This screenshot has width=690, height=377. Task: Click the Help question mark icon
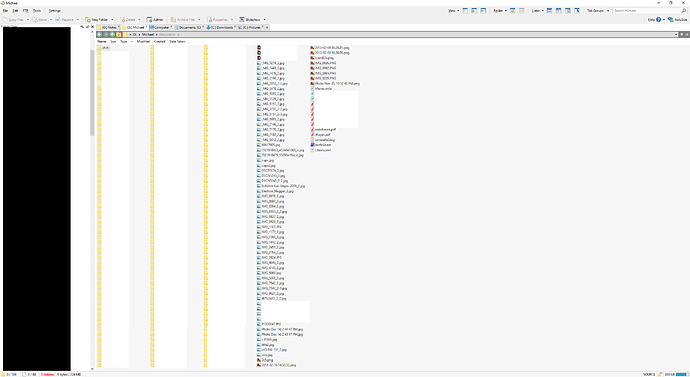click(659, 20)
